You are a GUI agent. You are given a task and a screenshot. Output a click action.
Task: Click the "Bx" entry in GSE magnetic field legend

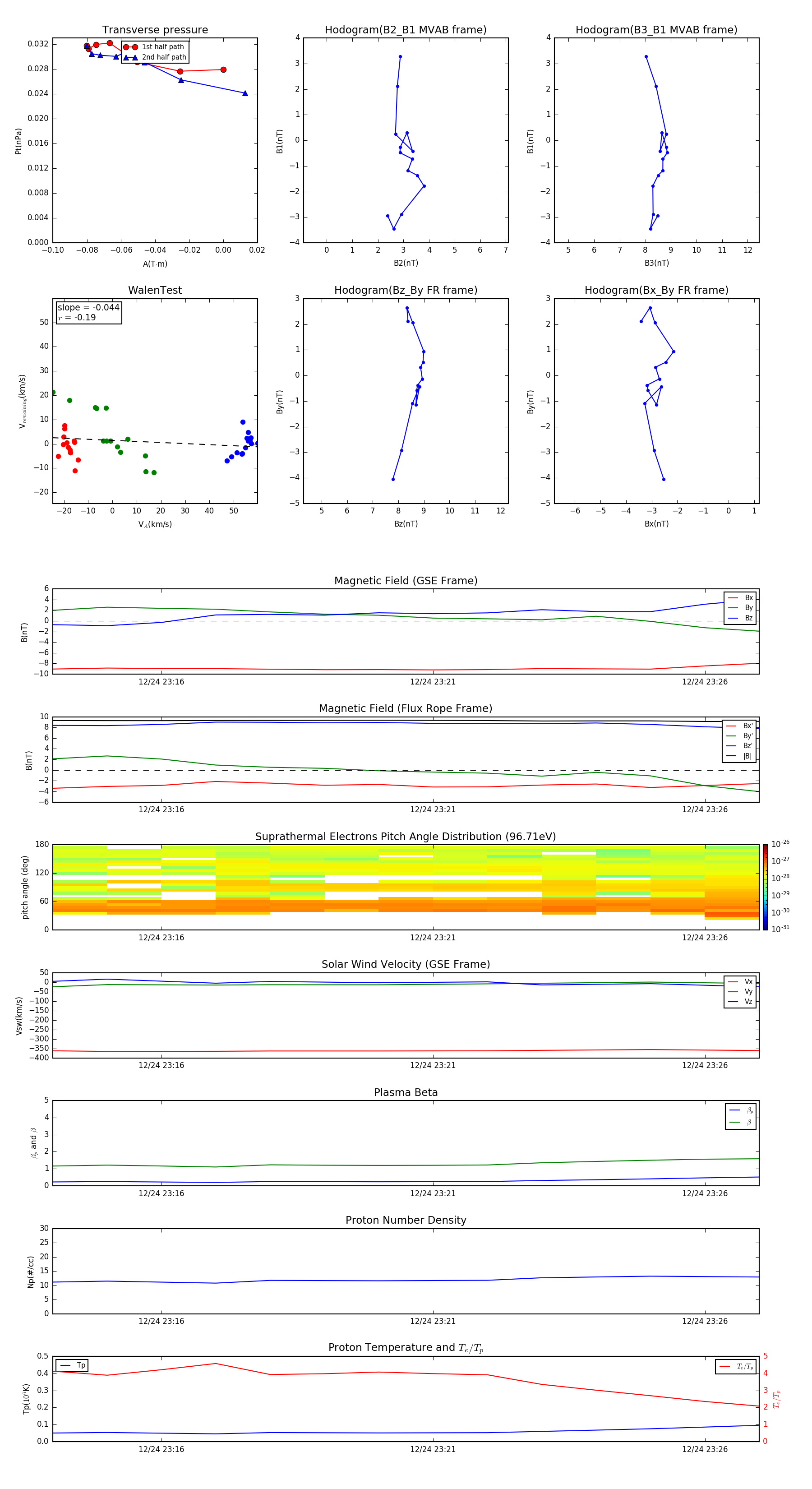point(741,598)
